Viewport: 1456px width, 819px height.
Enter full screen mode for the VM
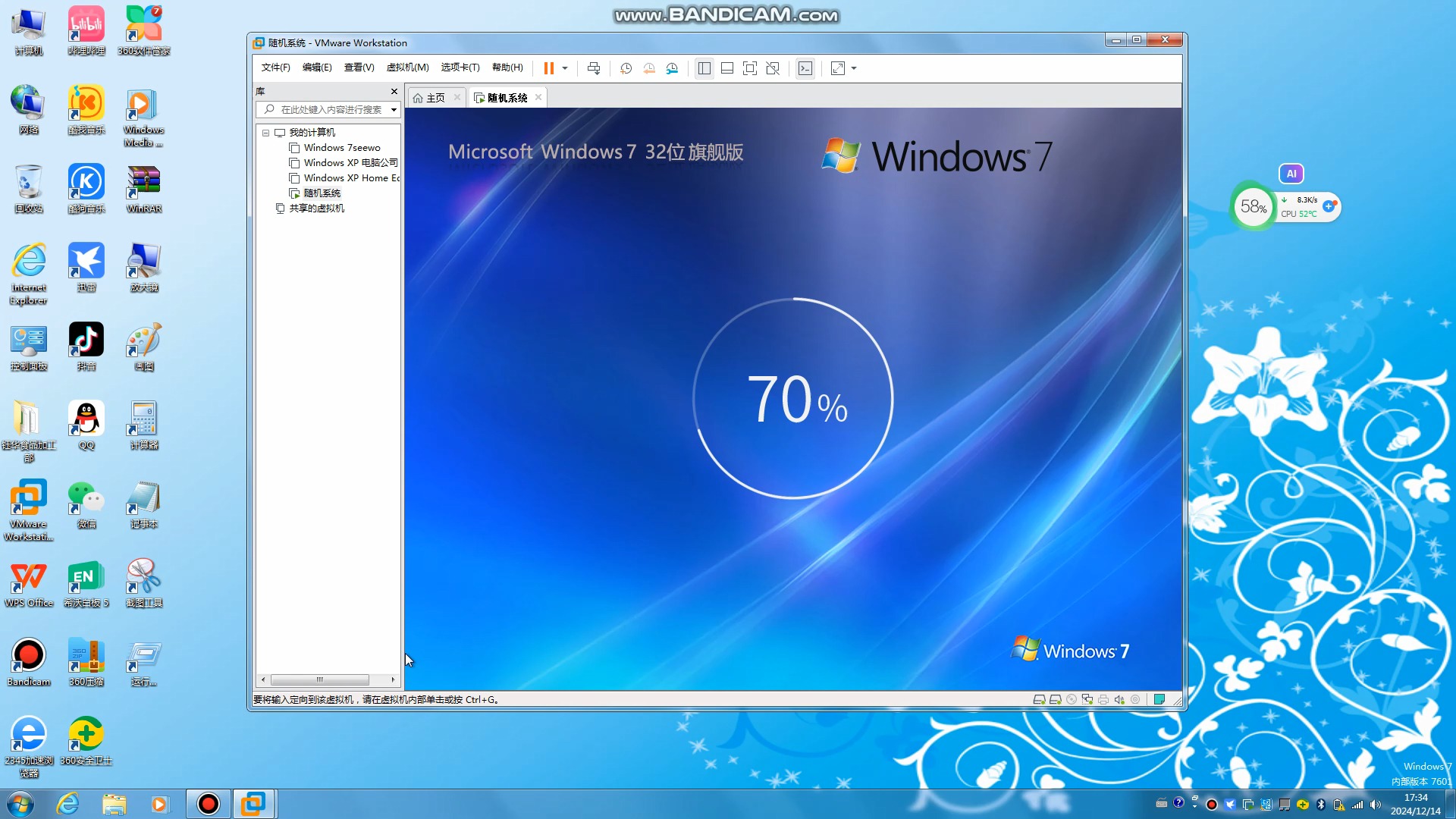[750, 68]
